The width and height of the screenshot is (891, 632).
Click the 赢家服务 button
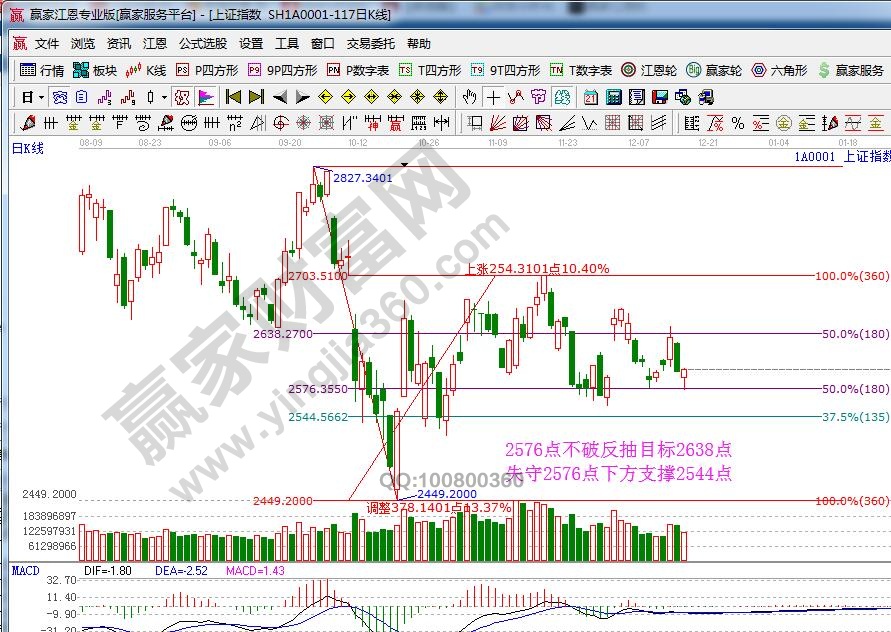(851, 70)
